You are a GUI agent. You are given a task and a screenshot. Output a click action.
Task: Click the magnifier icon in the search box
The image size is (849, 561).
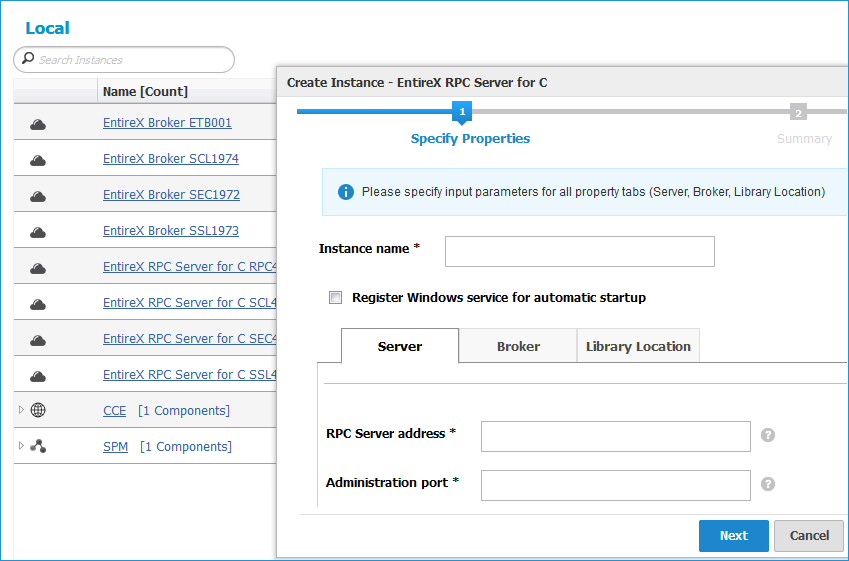point(28,58)
